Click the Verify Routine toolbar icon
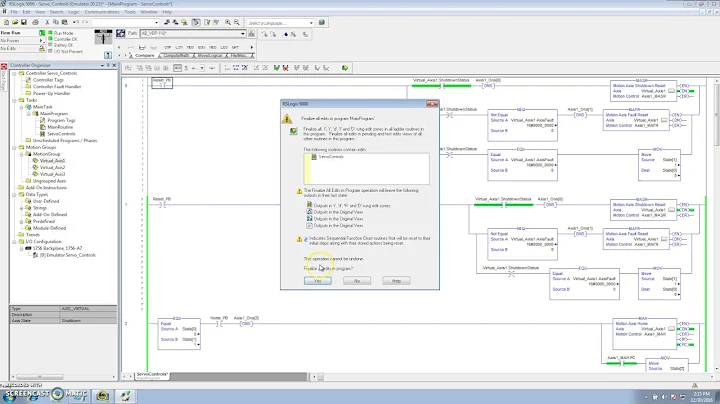720x404 pixels. coord(207,22)
